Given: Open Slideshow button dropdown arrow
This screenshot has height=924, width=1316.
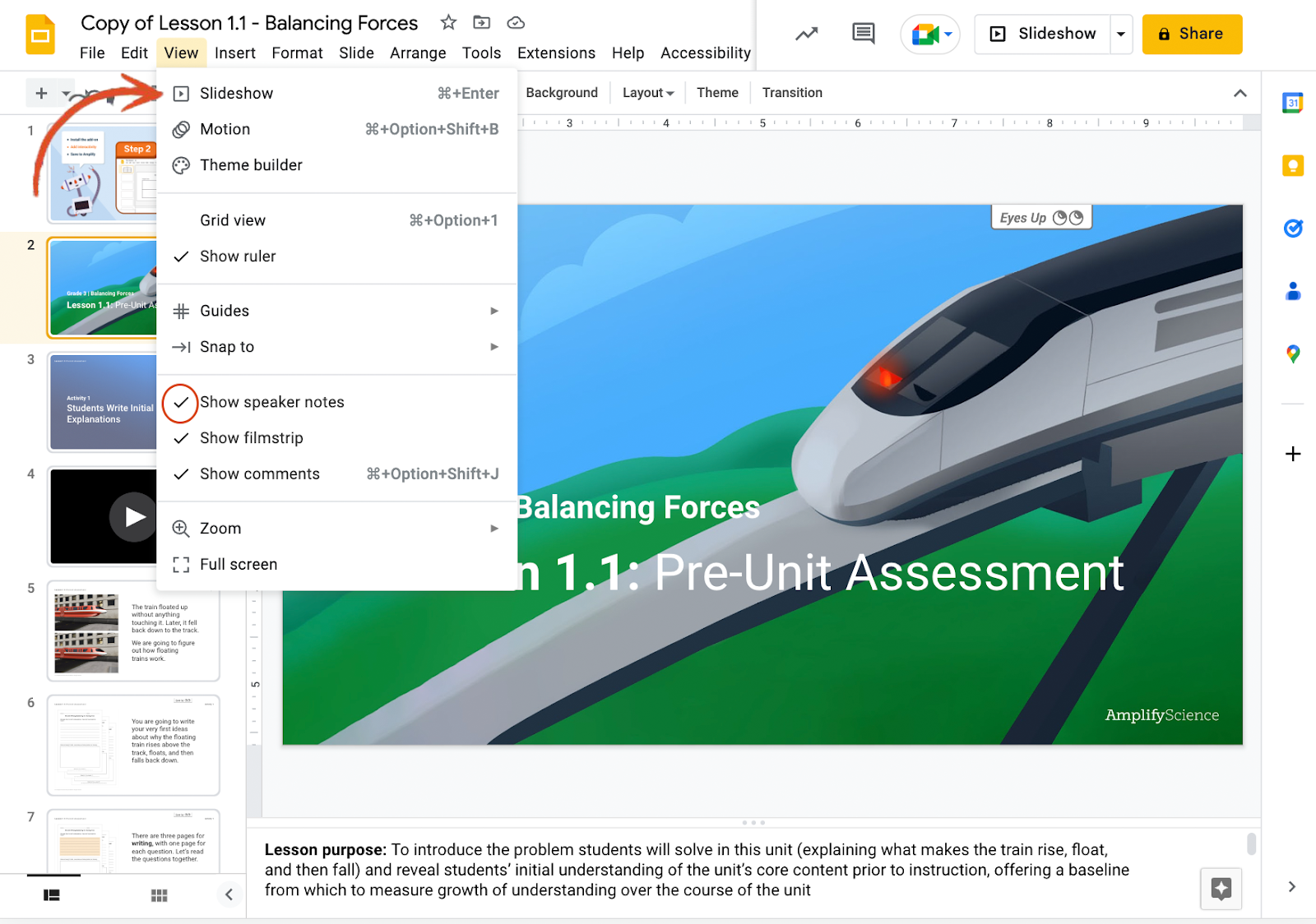Looking at the screenshot, I should [x=1120, y=35].
